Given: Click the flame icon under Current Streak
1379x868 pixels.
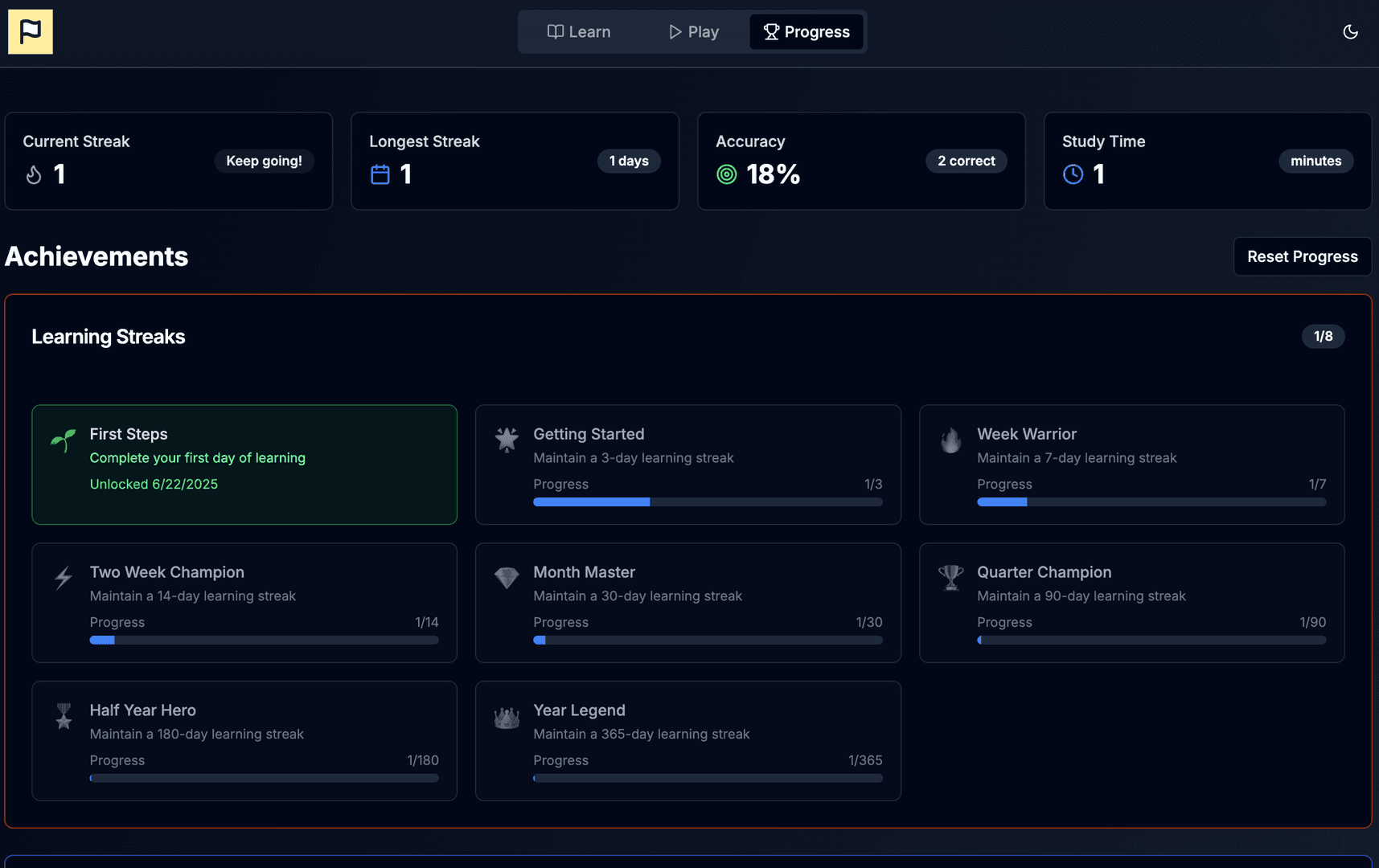Looking at the screenshot, I should 34,174.
